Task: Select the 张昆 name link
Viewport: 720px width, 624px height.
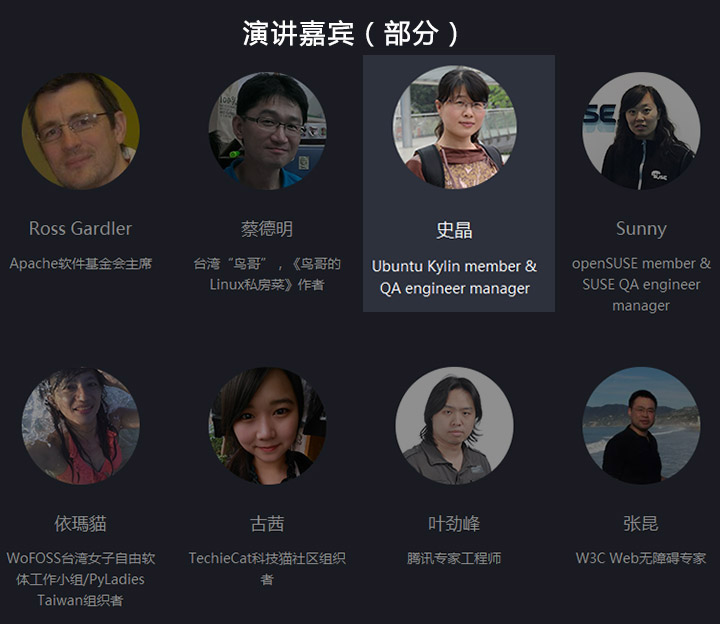Action: pyautogui.click(x=641, y=523)
